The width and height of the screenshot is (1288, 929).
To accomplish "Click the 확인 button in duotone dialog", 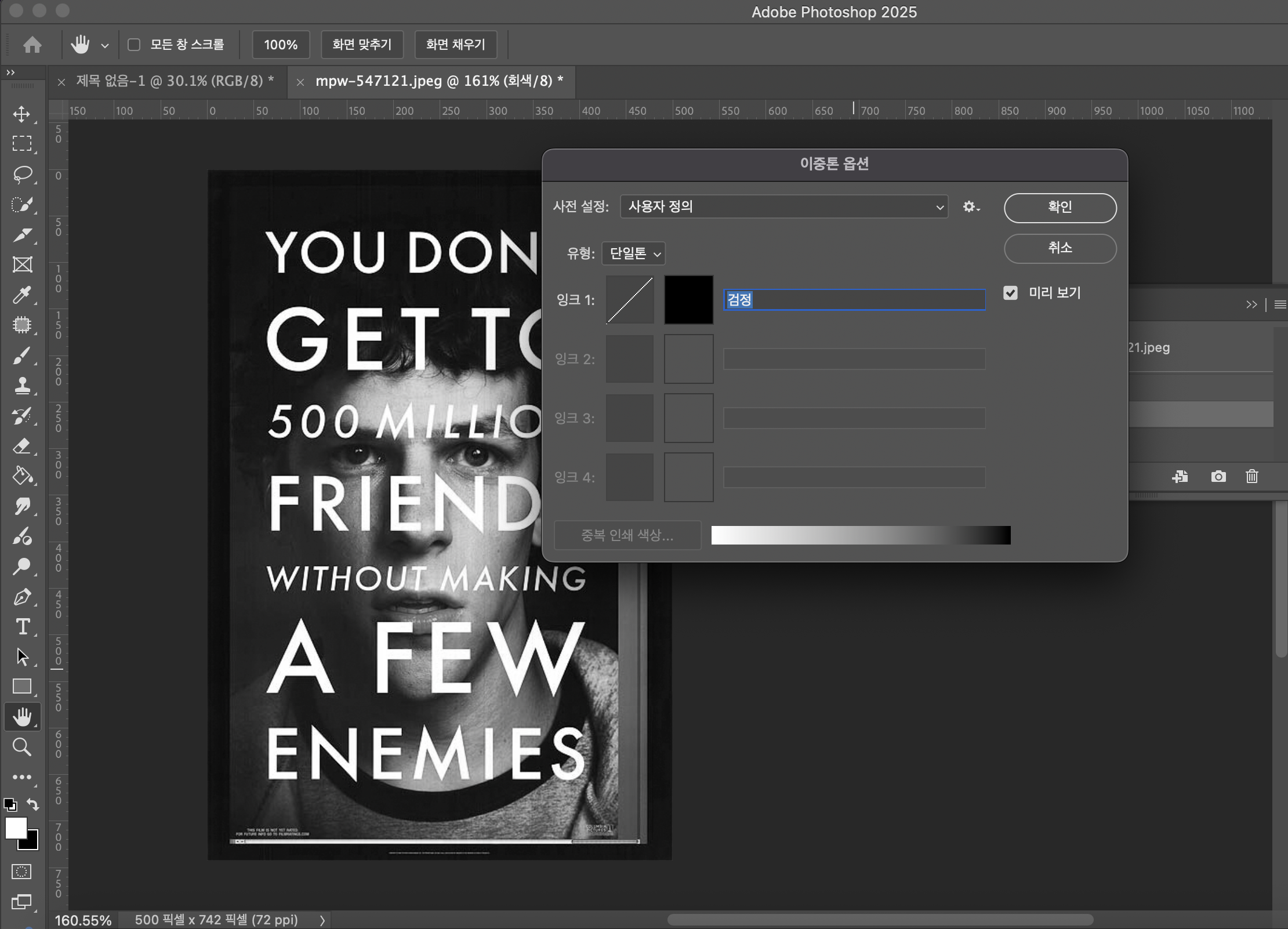I will point(1060,208).
